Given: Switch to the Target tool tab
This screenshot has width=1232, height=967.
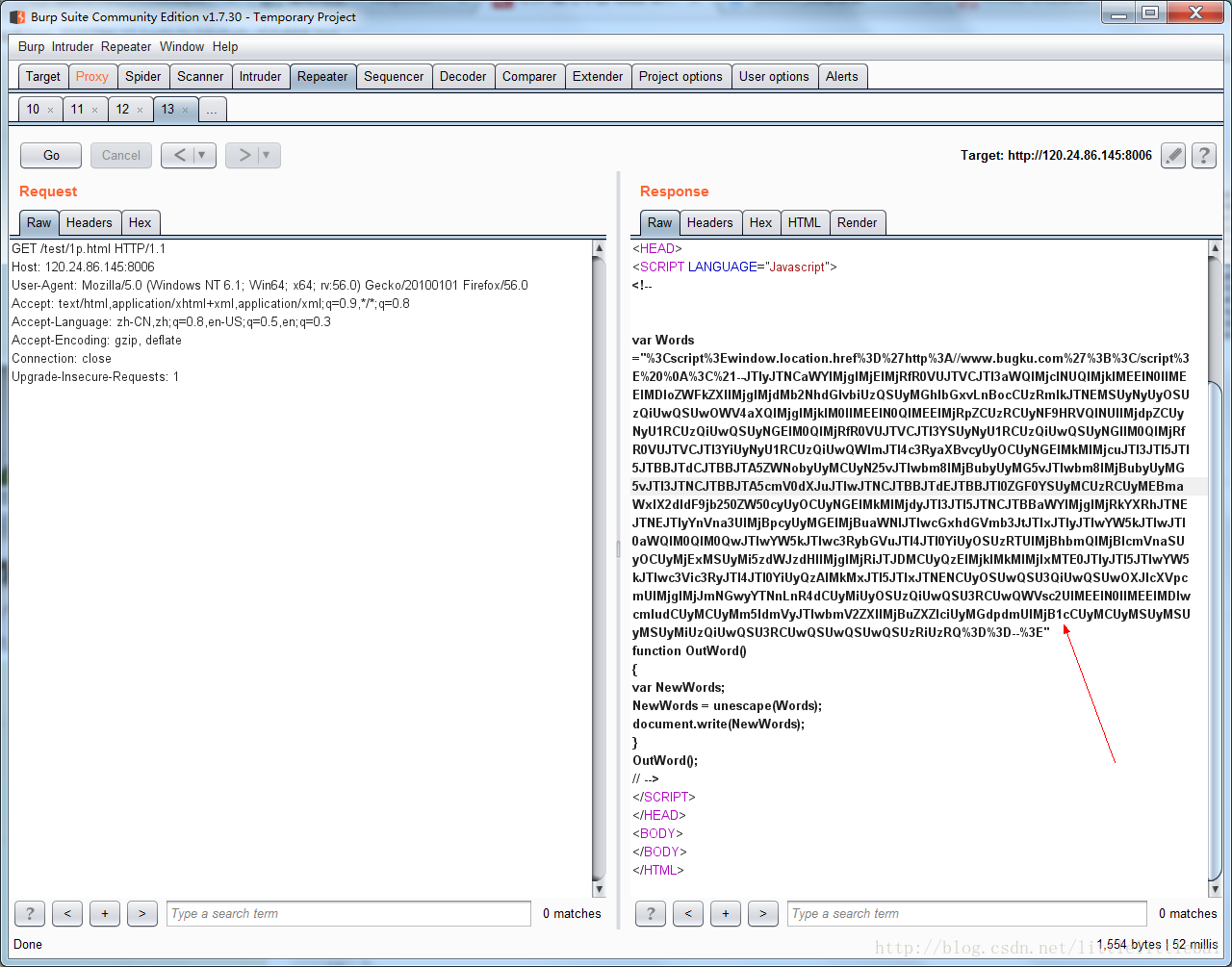Looking at the screenshot, I should [x=43, y=76].
